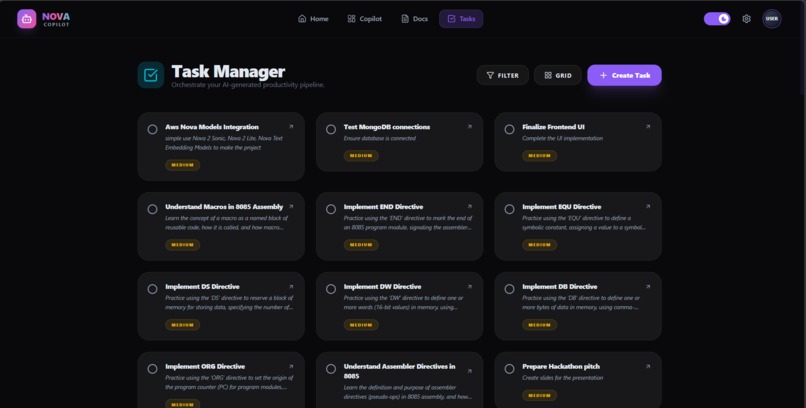The width and height of the screenshot is (806, 408).
Task: Switch to GRID view
Action: [x=558, y=75]
